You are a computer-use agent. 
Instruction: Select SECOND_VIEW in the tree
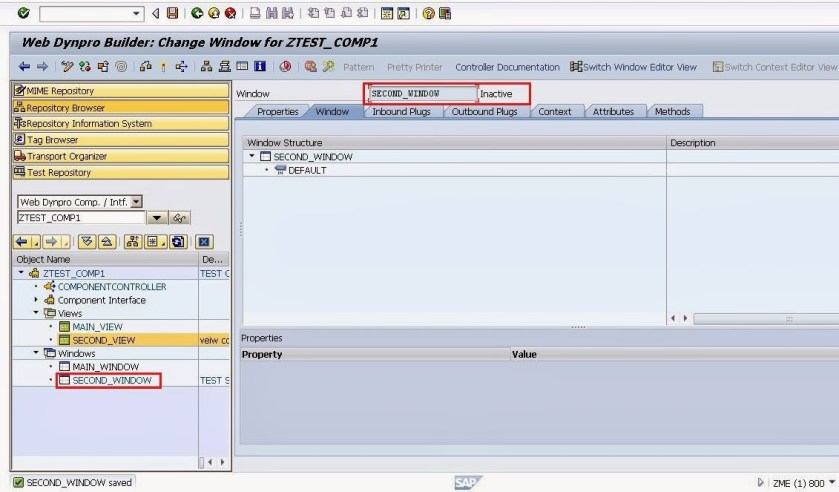pos(103,340)
